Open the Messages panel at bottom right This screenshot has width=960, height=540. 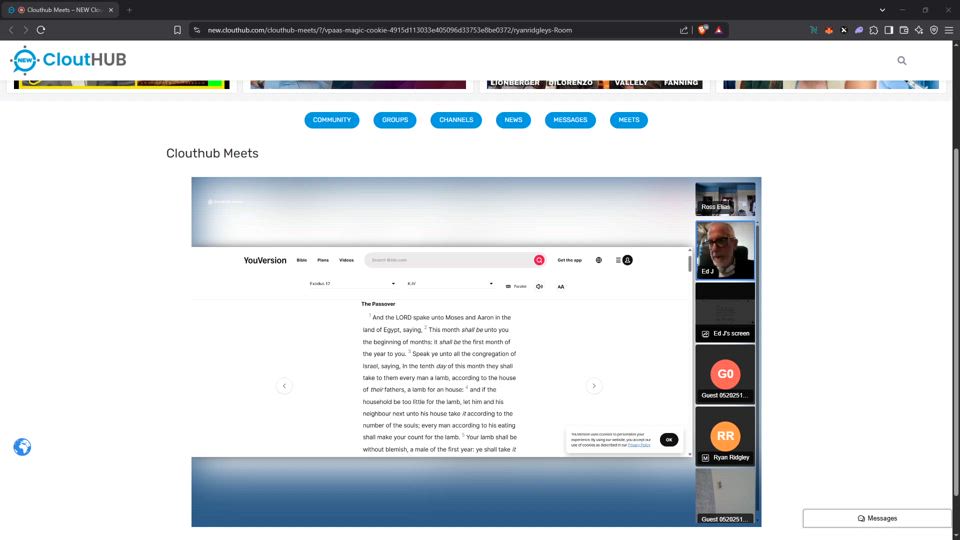pyautogui.click(x=877, y=518)
